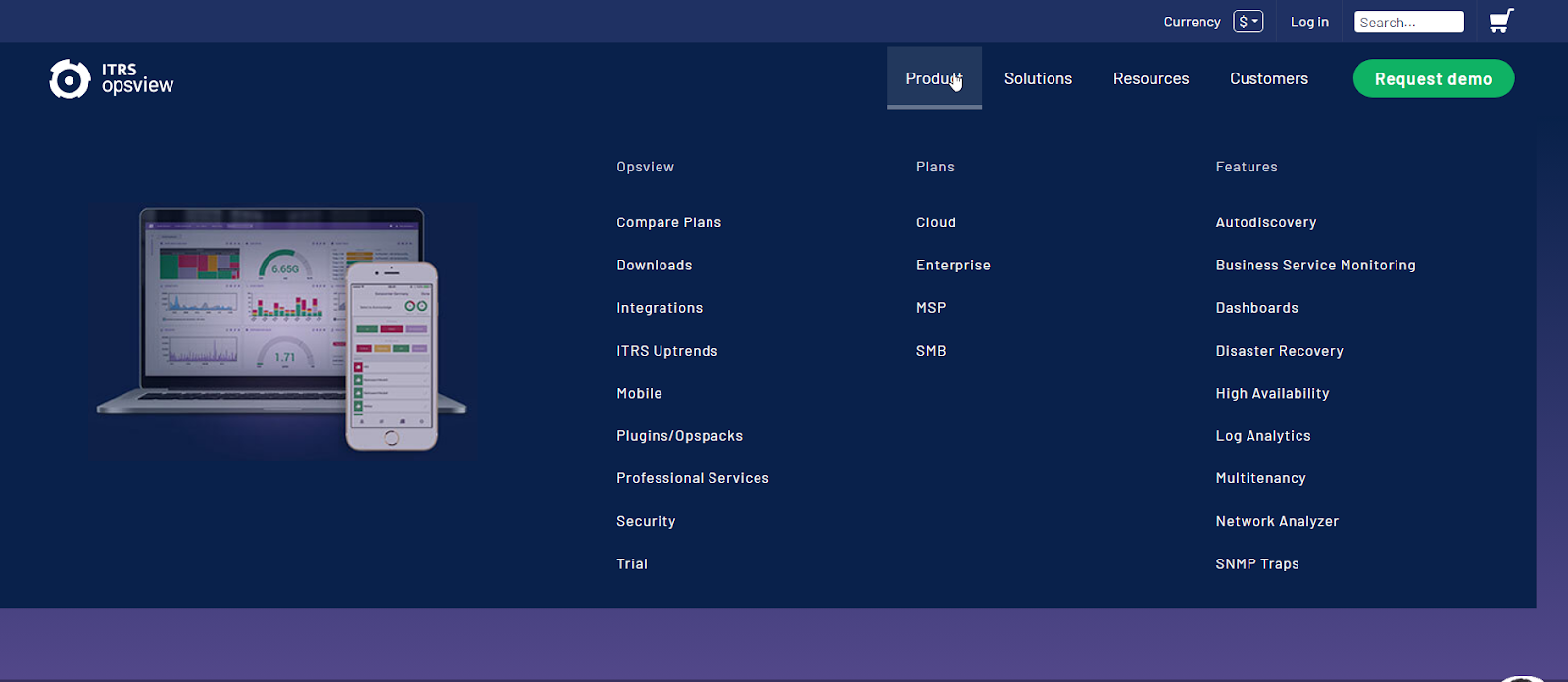Open Business Service Monitoring link
Screen dimensions: 1568x682
coord(1316,265)
